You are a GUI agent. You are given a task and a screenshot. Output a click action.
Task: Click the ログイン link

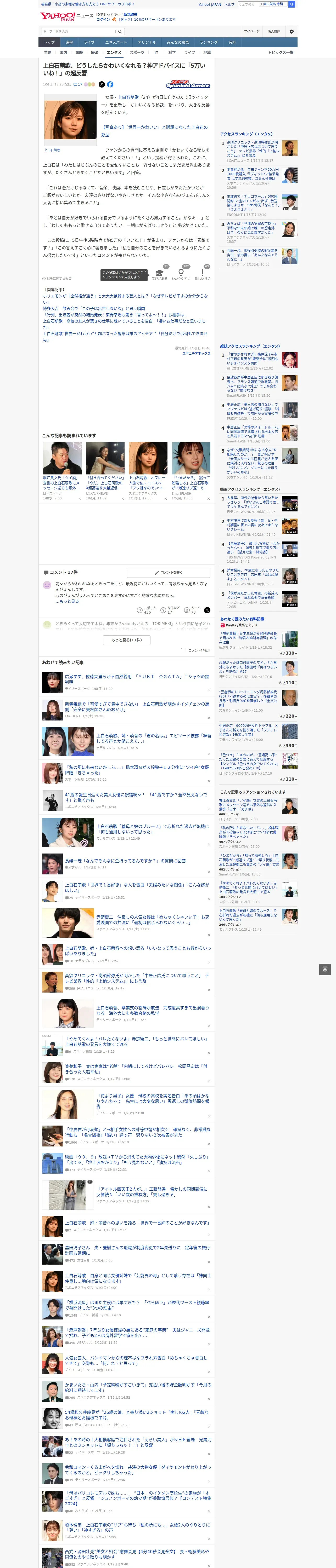103,20
